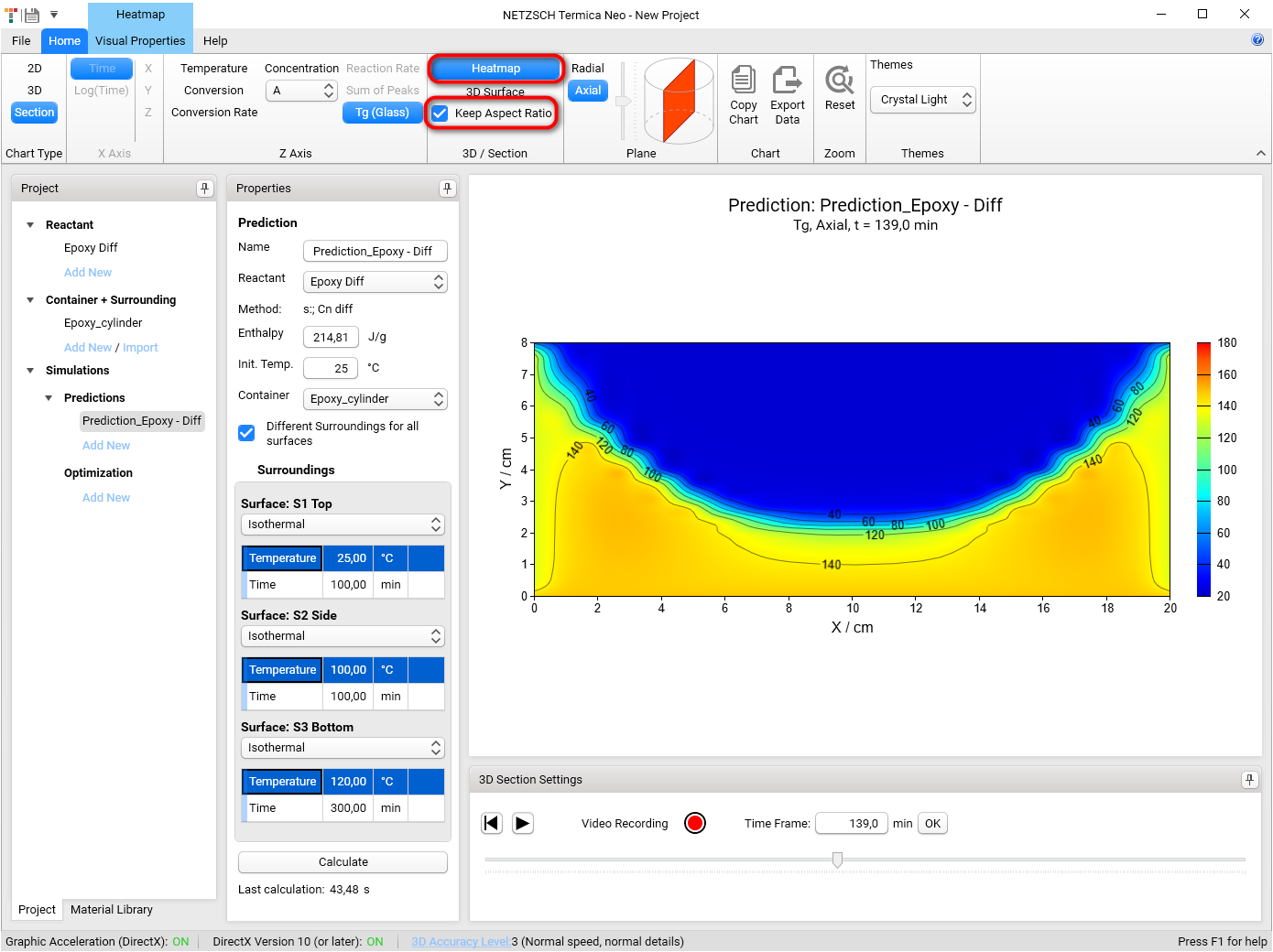Uncheck Keep Aspect Ratio
1273x952 pixels.
click(441, 114)
